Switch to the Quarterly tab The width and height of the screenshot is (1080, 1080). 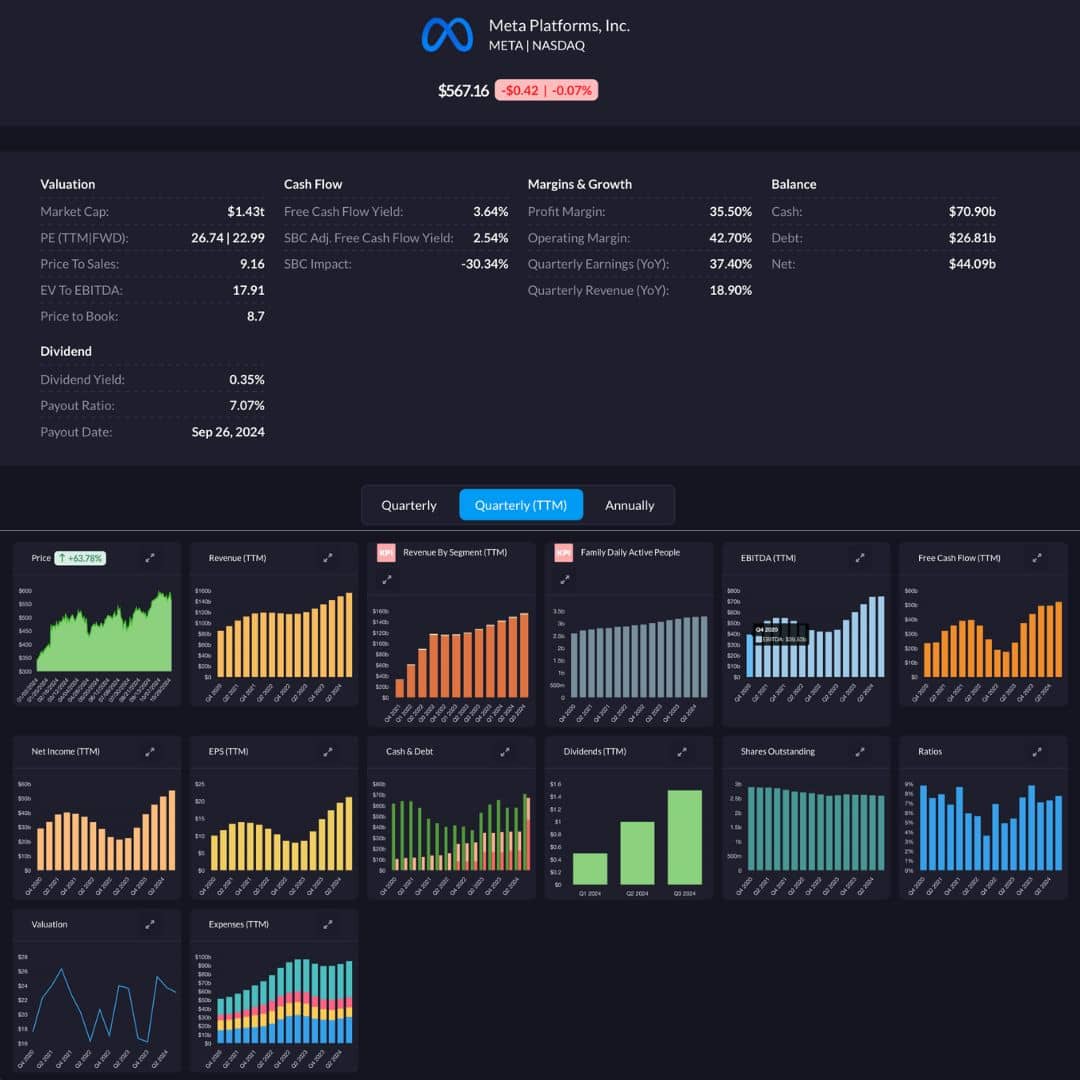(x=409, y=505)
